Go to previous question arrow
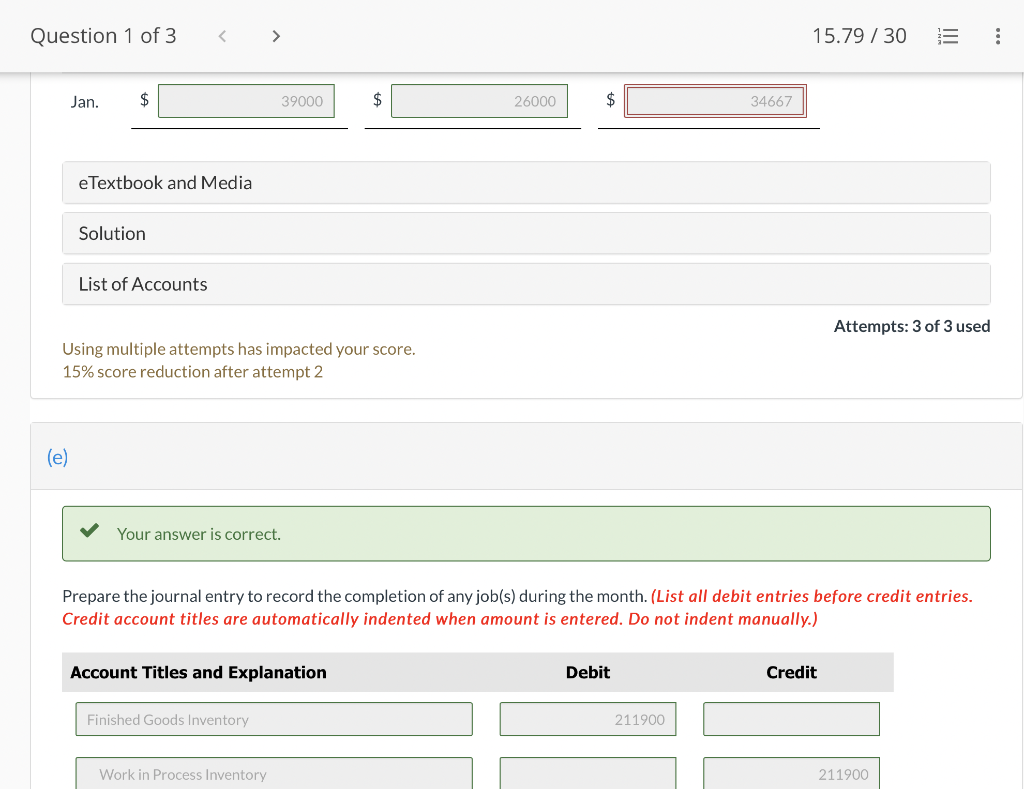This screenshot has width=1024, height=789. [x=222, y=36]
